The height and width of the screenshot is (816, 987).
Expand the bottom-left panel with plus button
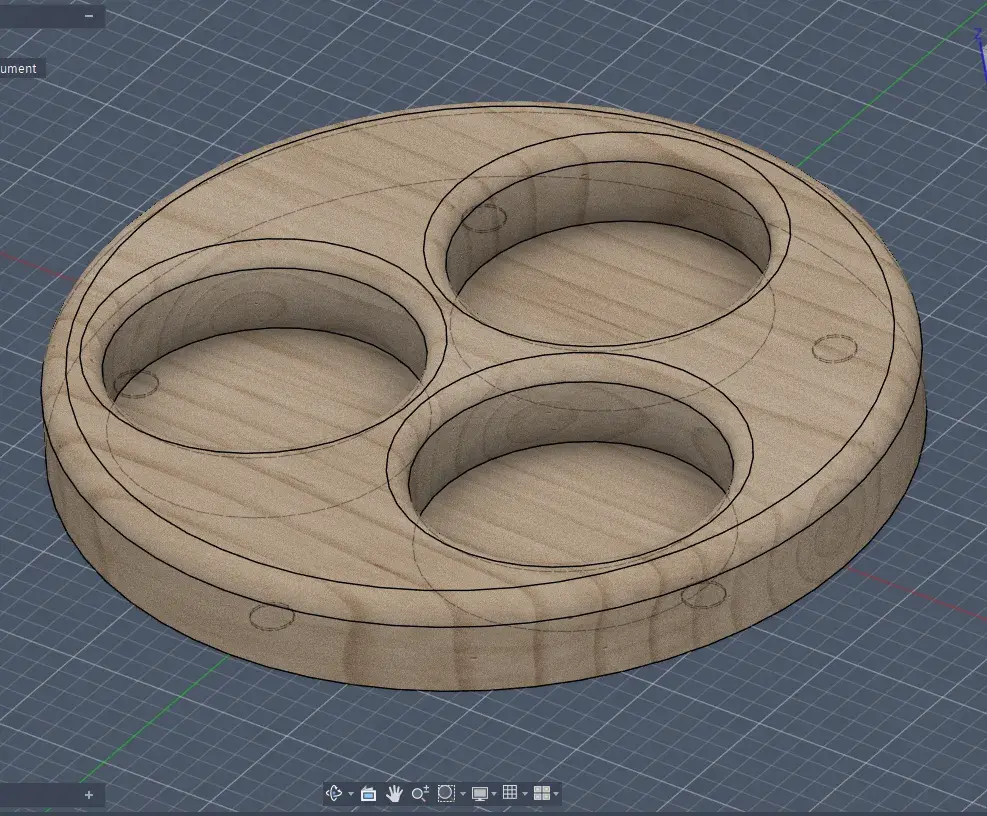coord(89,795)
